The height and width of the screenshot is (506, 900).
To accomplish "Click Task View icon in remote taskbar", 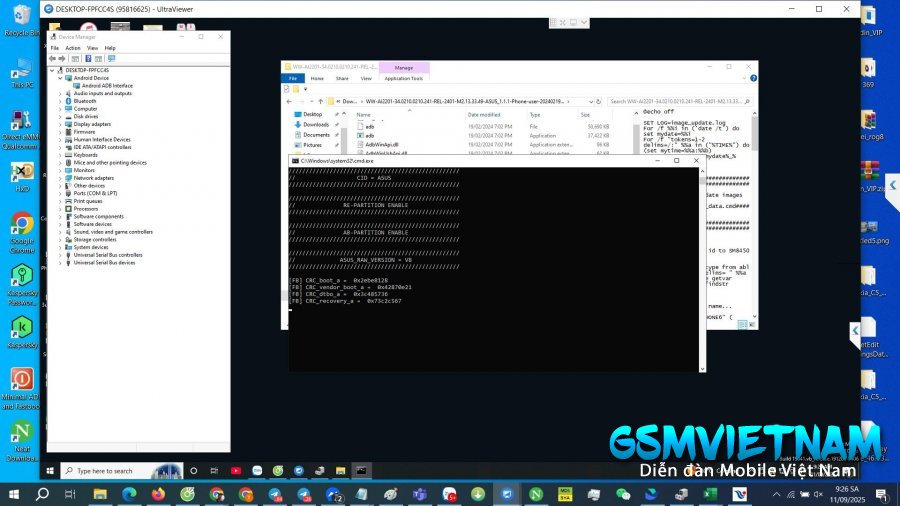I will click(x=214, y=471).
